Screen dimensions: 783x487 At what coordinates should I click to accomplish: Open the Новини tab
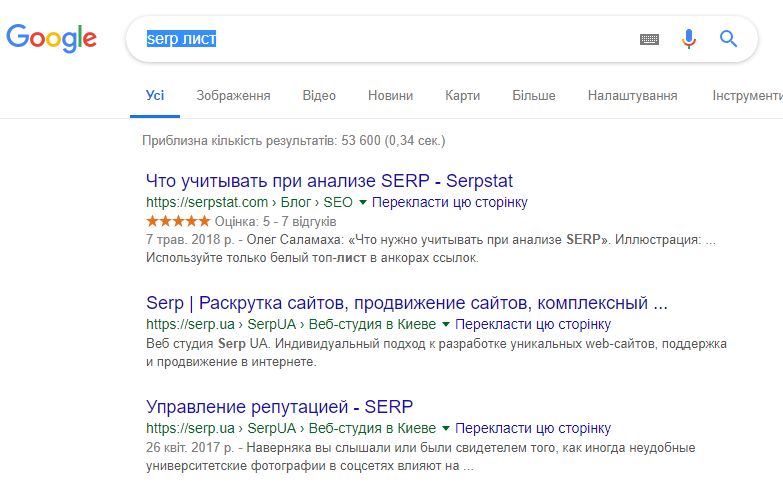(391, 95)
